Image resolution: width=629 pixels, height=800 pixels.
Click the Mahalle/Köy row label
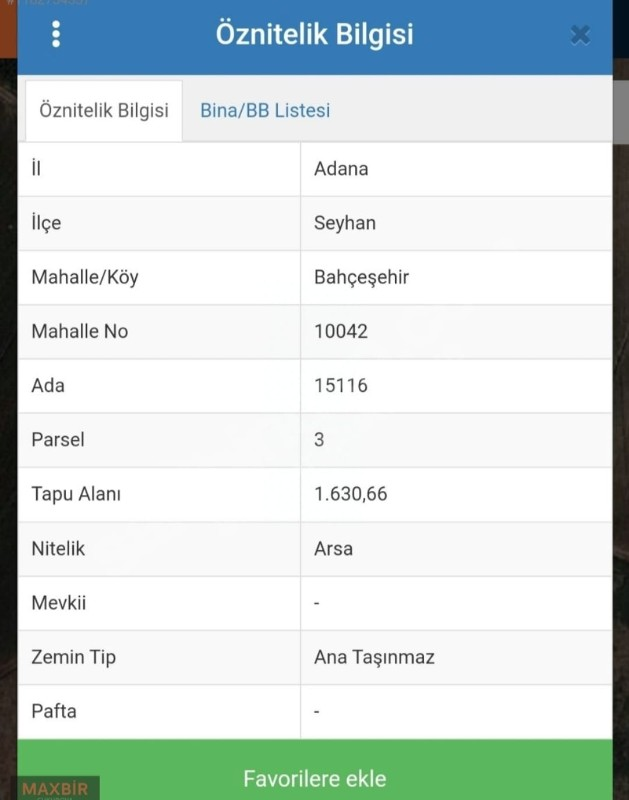coord(85,277)
